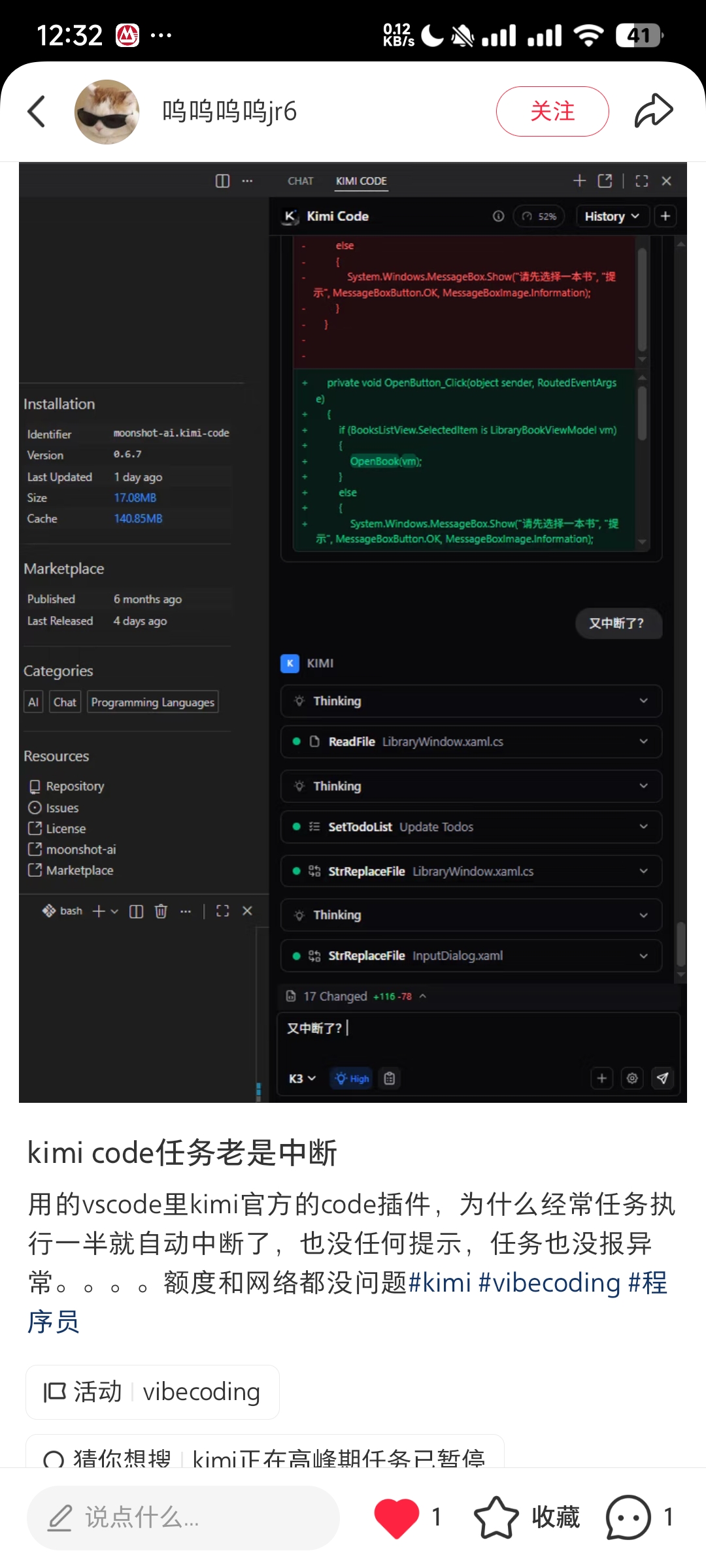This screenshot has height=1568, width=706.
Task: Open the Issues resource link
Action: tap(54, 808)
